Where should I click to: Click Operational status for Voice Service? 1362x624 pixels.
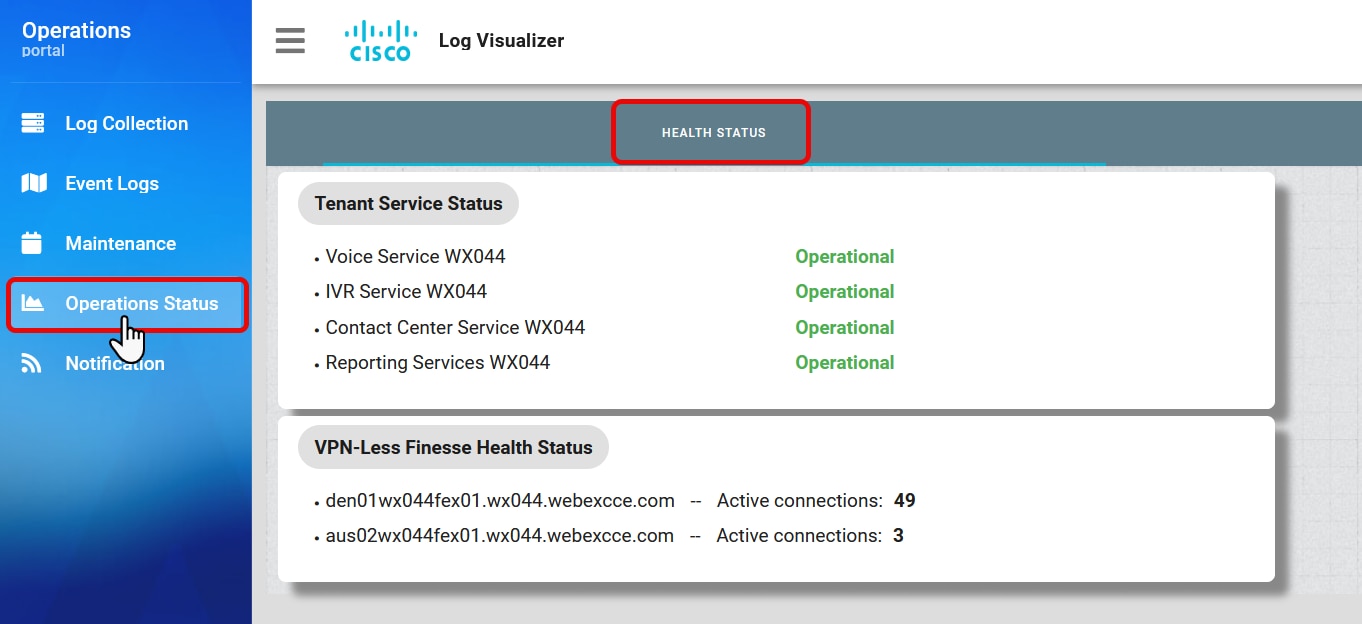click(844, 257)
